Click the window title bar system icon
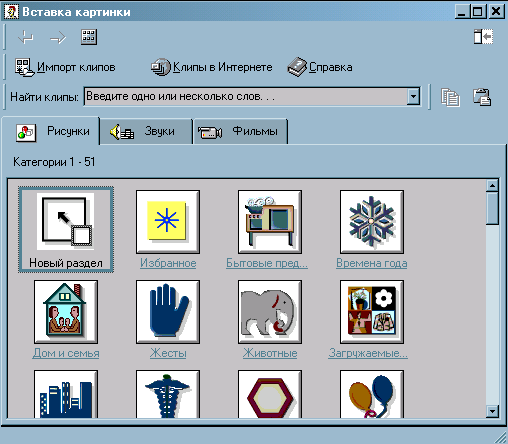The width and height of the screenshot is (508, 444). click(x=11, y=12)
